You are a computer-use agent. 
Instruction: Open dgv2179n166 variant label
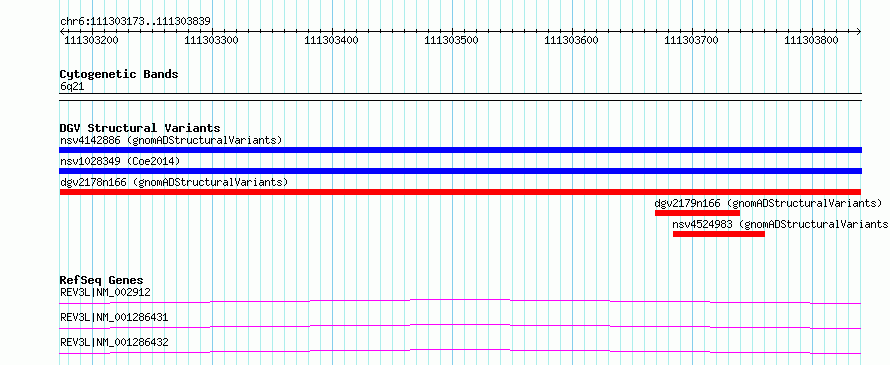pyautogui.click(x=768, y=203)
